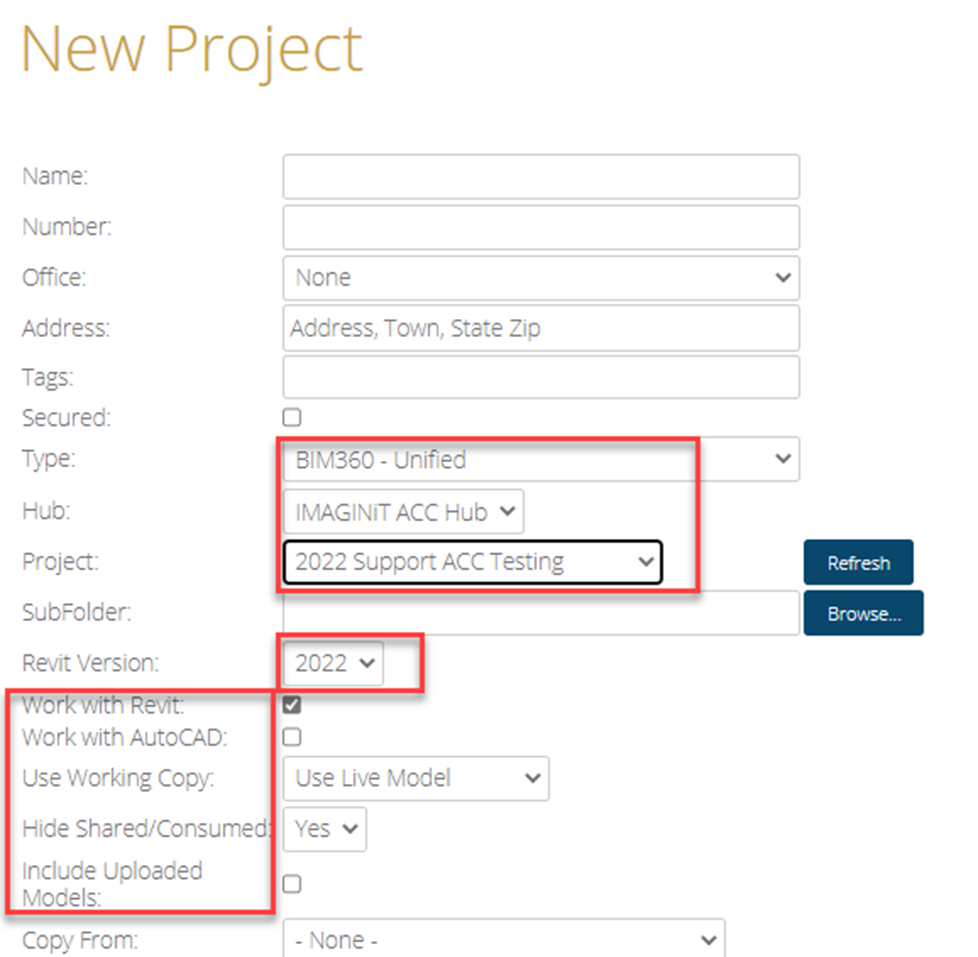
Task: Open the Hide Shared/Consumed dropdown
Action: 325,829
